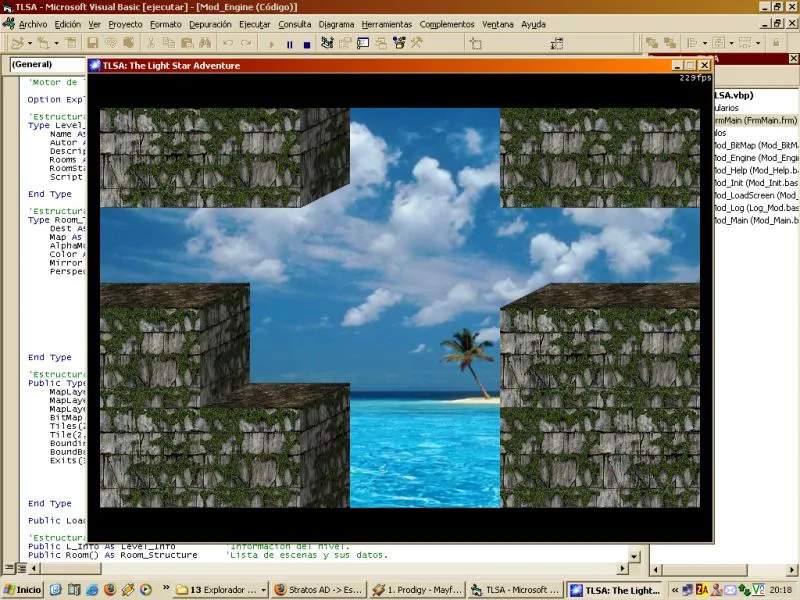Open the Depuración menu

point(210,24)
